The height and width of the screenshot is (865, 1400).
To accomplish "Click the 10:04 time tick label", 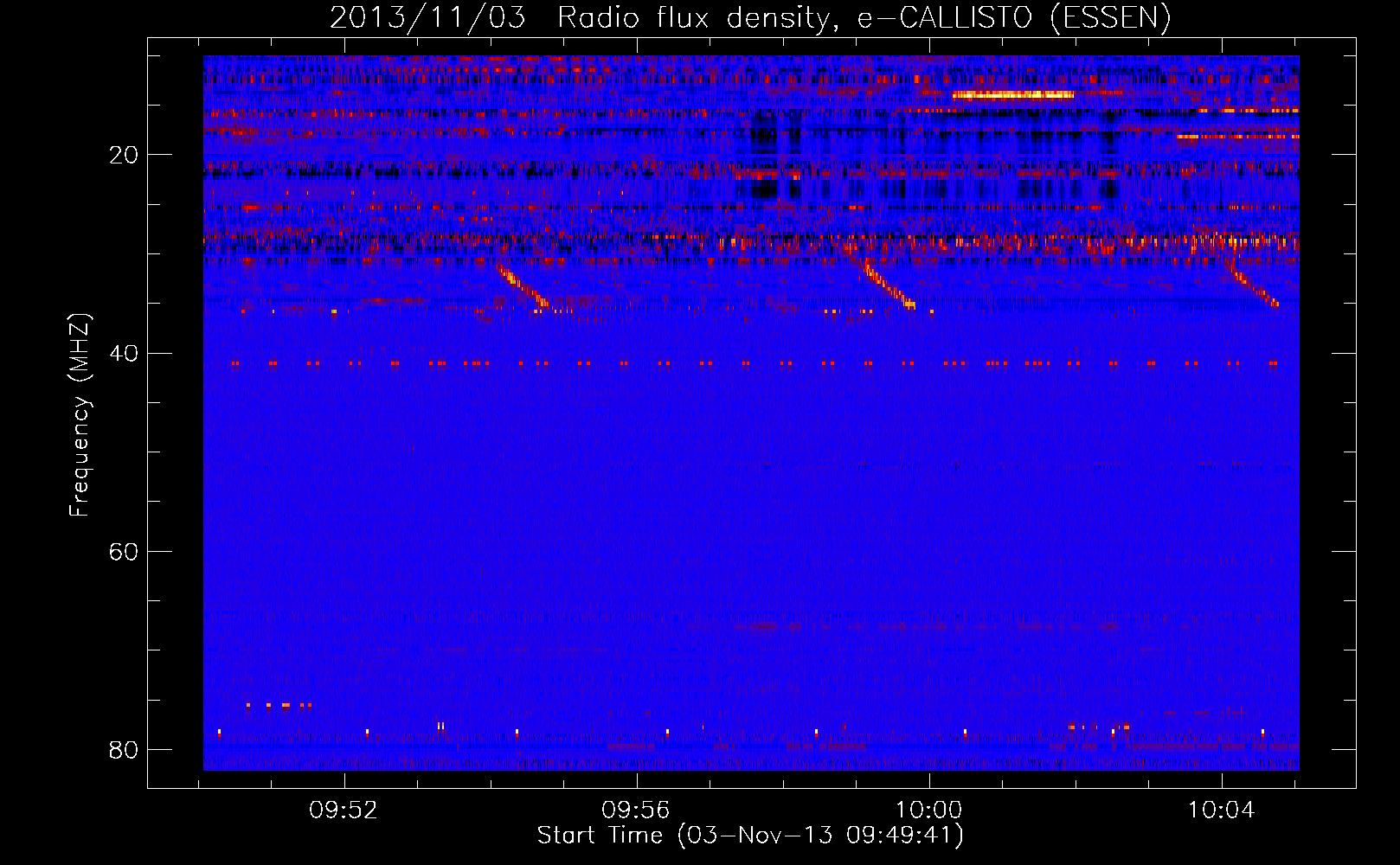I will click(x=1221, y=811).
